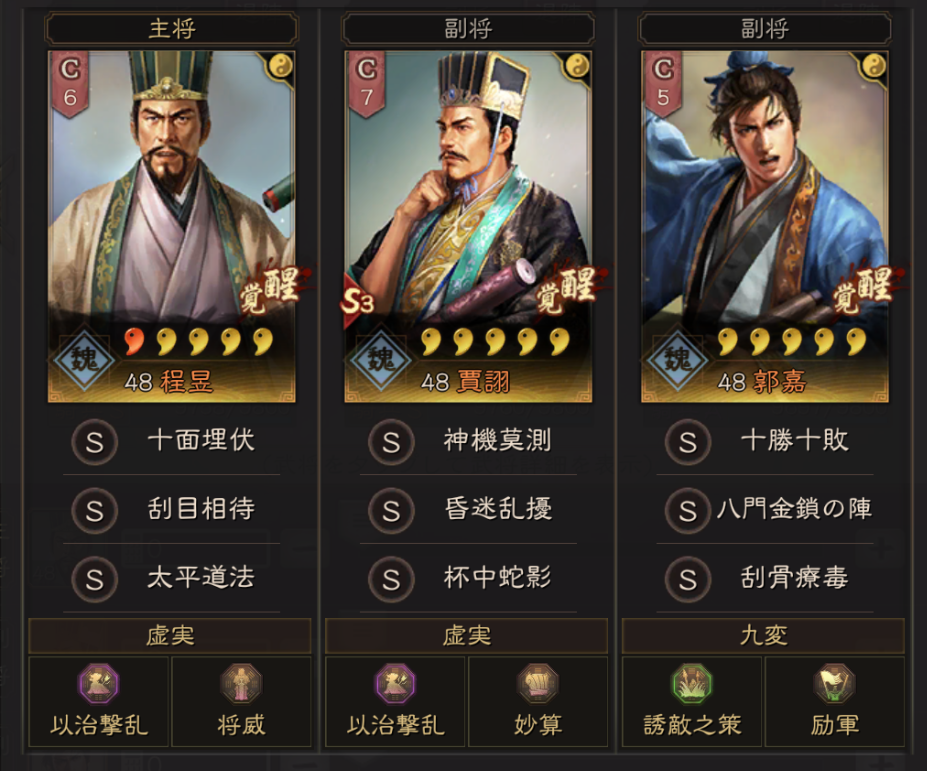Click the 程昱 commander portrait card
The image size is (927, 771).
(171, 226)
